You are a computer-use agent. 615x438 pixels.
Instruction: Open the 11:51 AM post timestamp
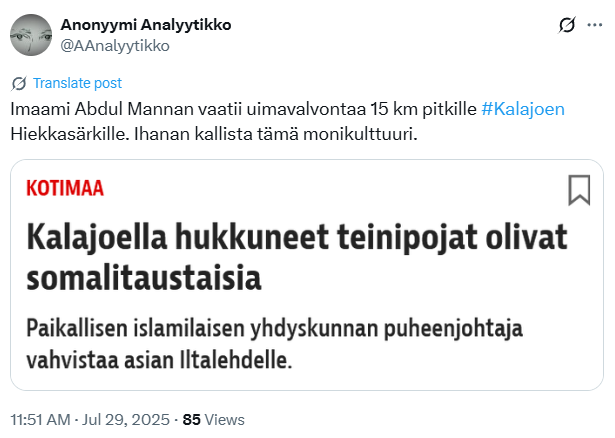[x=42, y=420]
